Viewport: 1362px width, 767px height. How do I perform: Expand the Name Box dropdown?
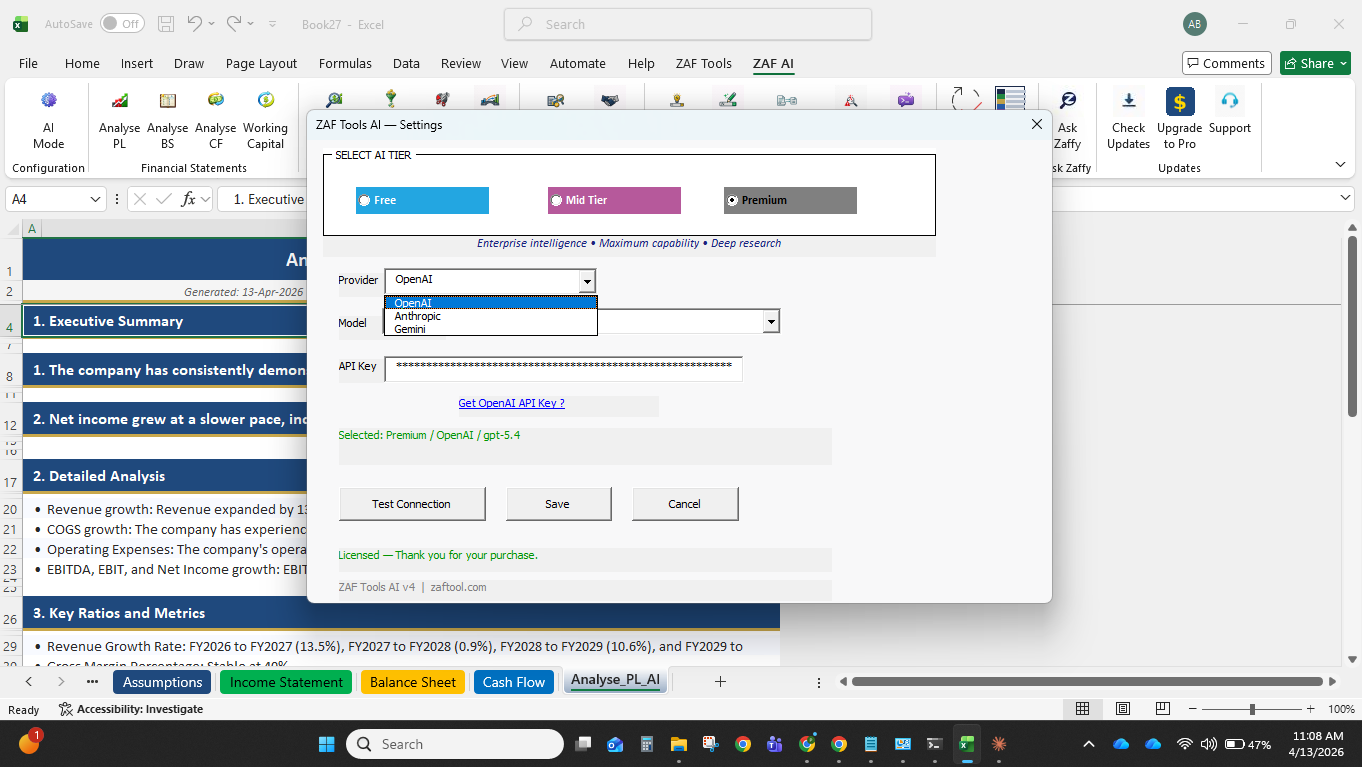point(96,199)
